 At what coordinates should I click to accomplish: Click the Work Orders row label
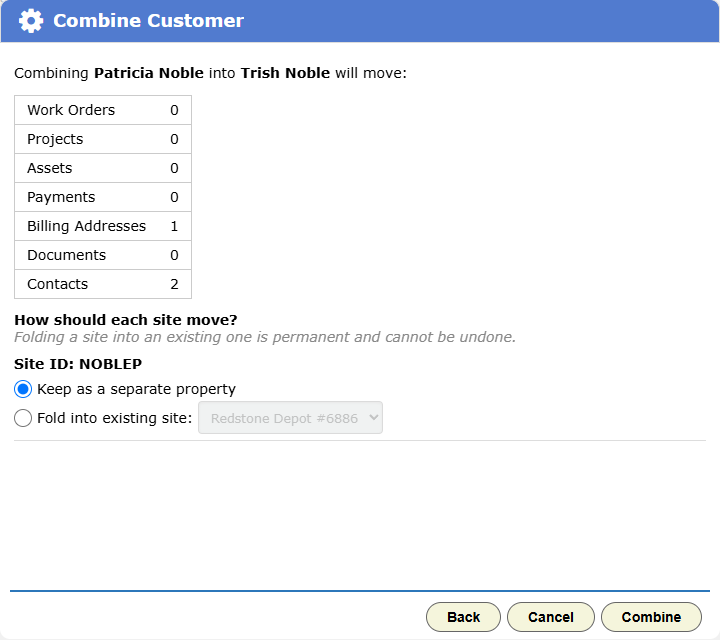tap(71, 110)
